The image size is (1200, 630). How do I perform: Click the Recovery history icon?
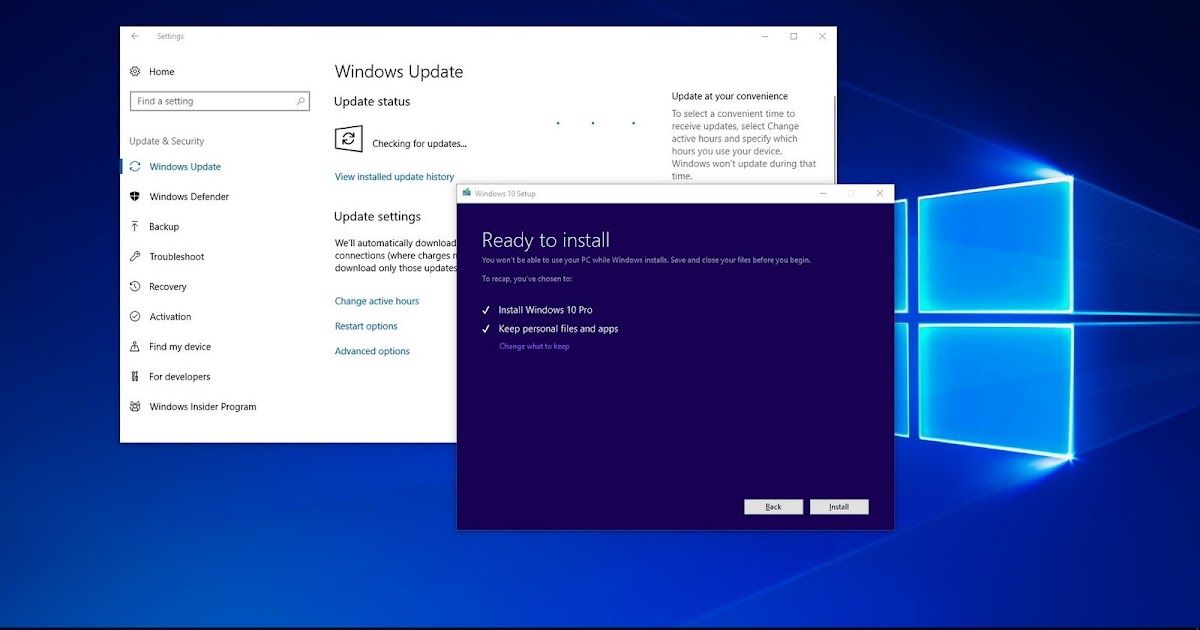[135, 287]
